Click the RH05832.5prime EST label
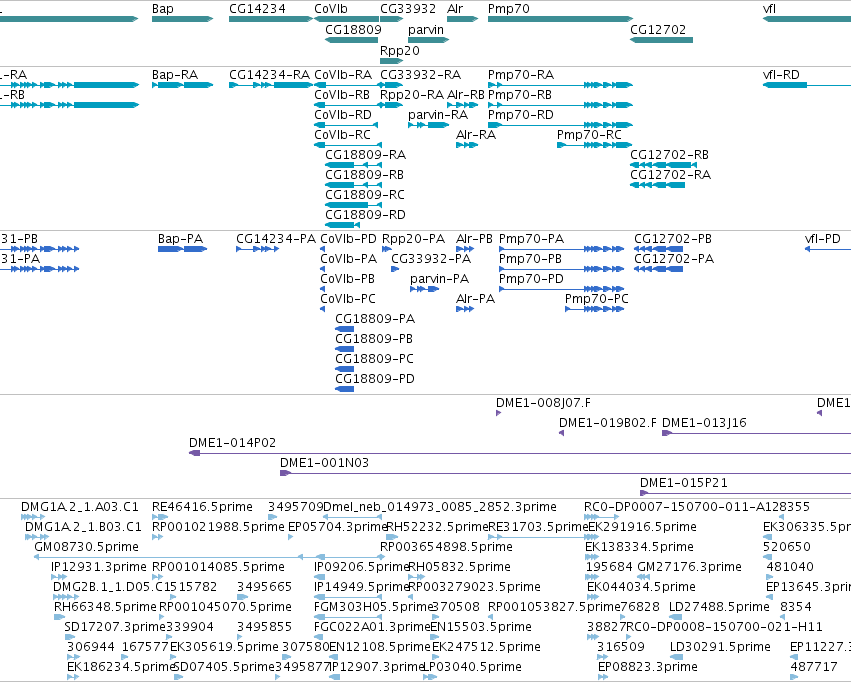851x682 pixels. tap(460, 567)
